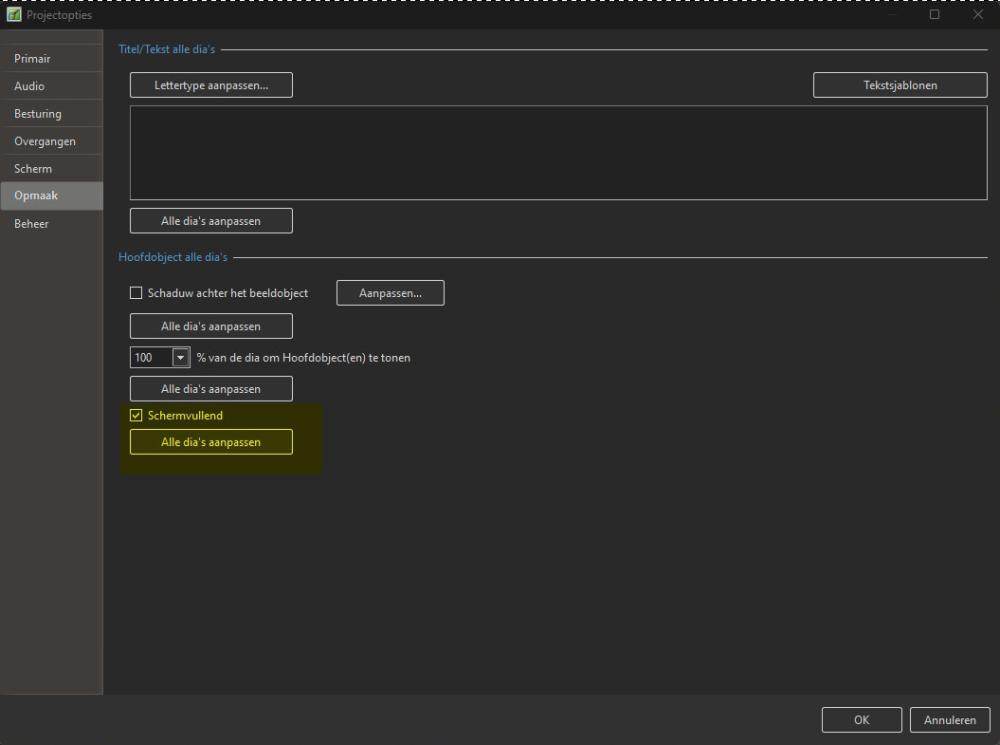Switch to the Audio tab
Viewport: 1000px width, 745px height.
(51, 86)
